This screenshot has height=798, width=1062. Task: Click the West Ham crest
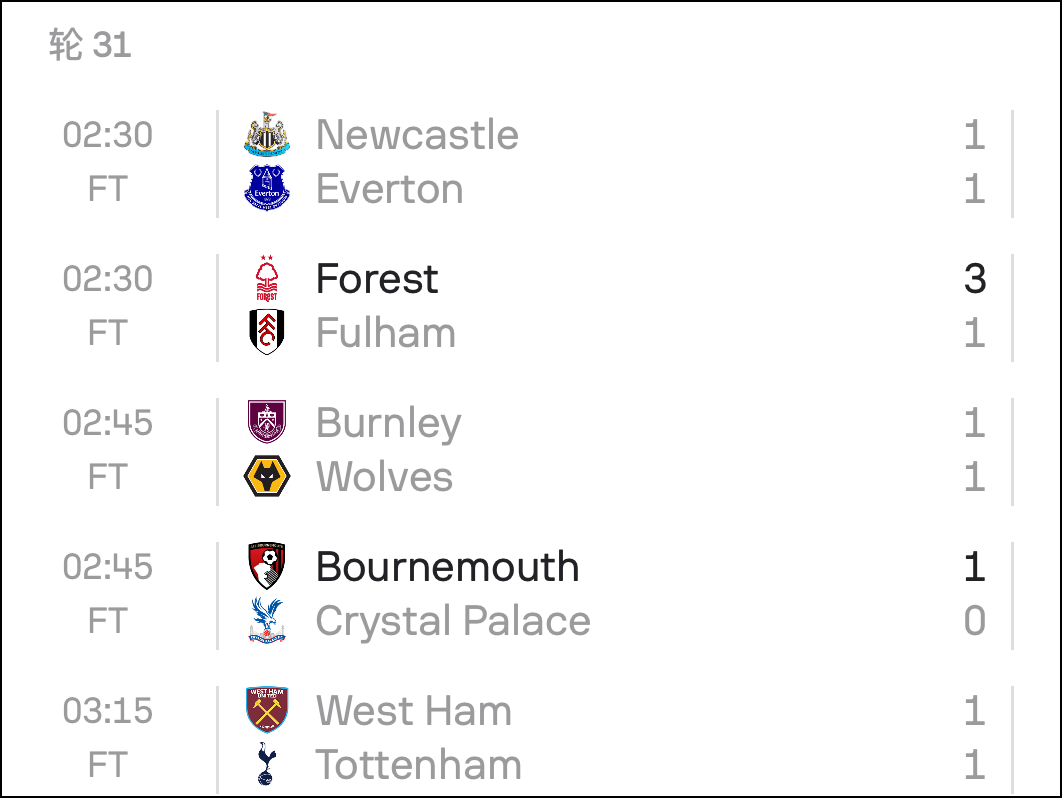[x=267, y=710]
